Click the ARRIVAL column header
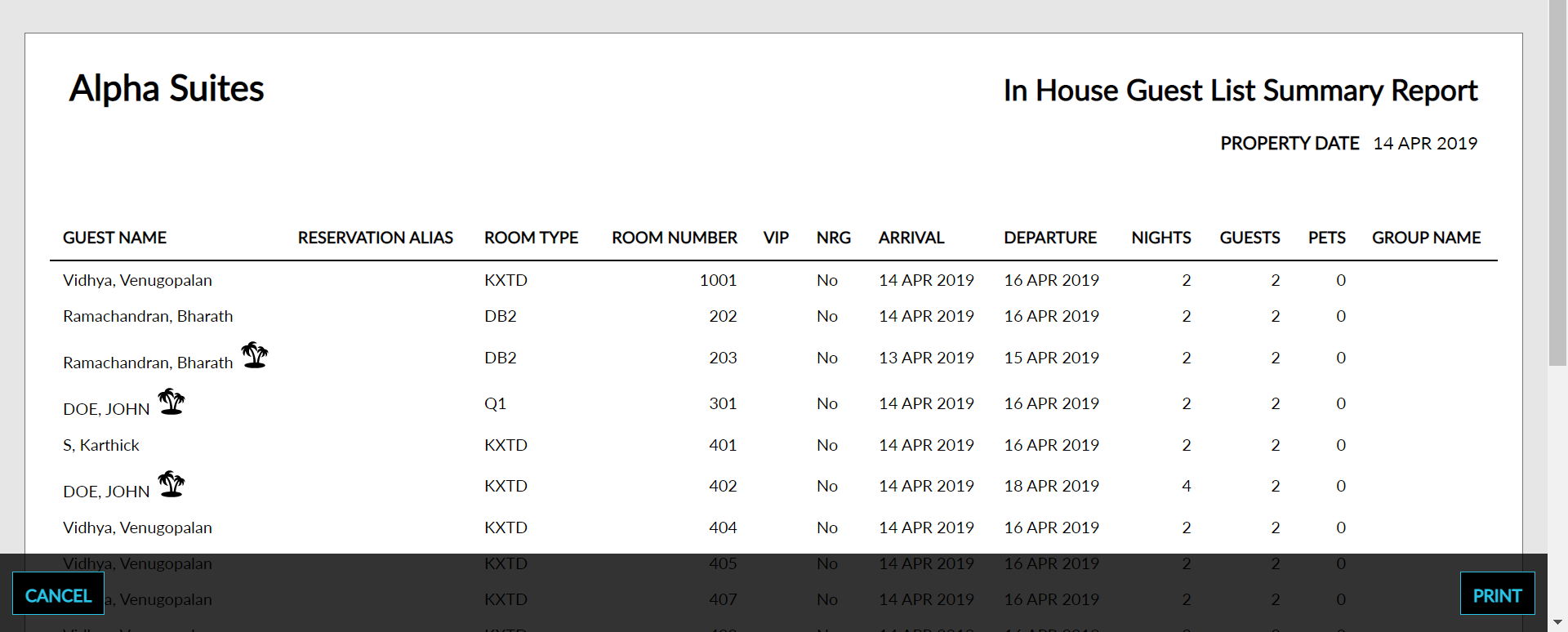 pos(911,238)
